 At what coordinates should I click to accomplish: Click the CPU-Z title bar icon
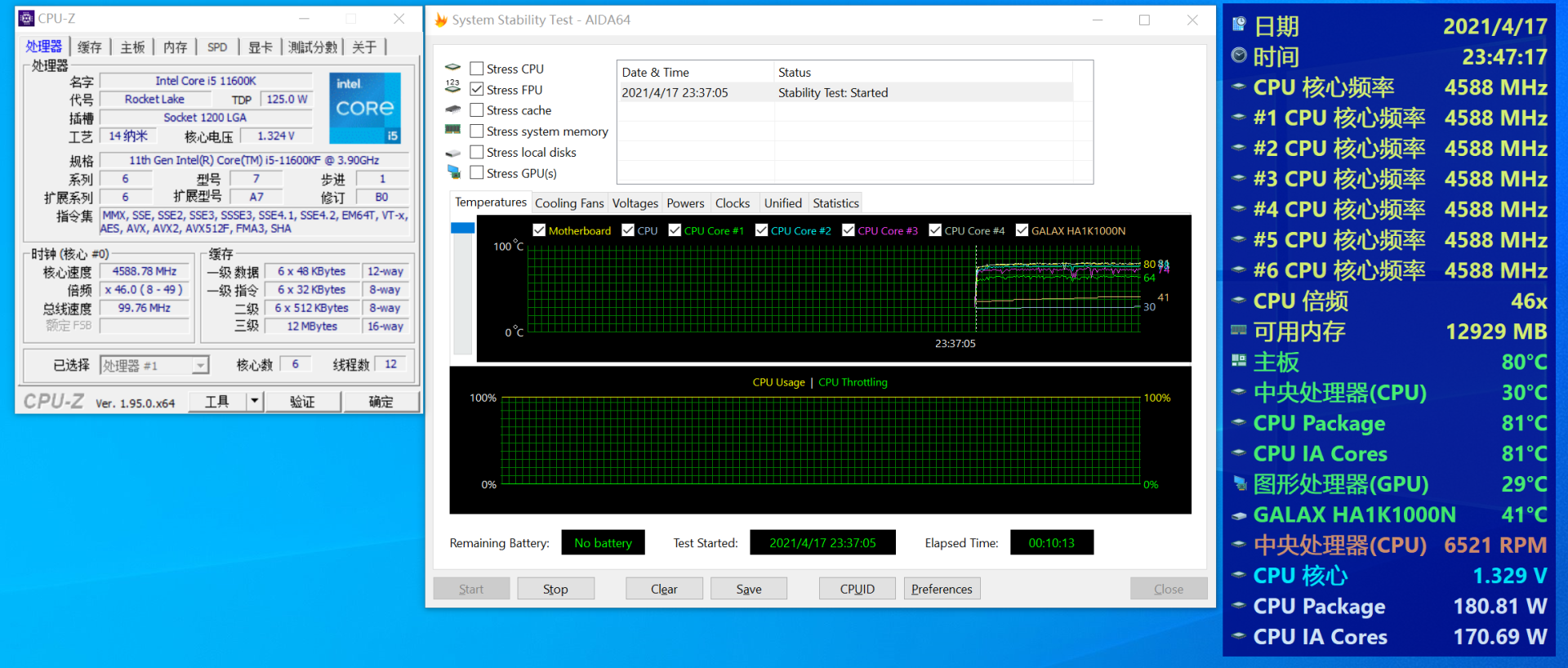(x=26, y=18)
